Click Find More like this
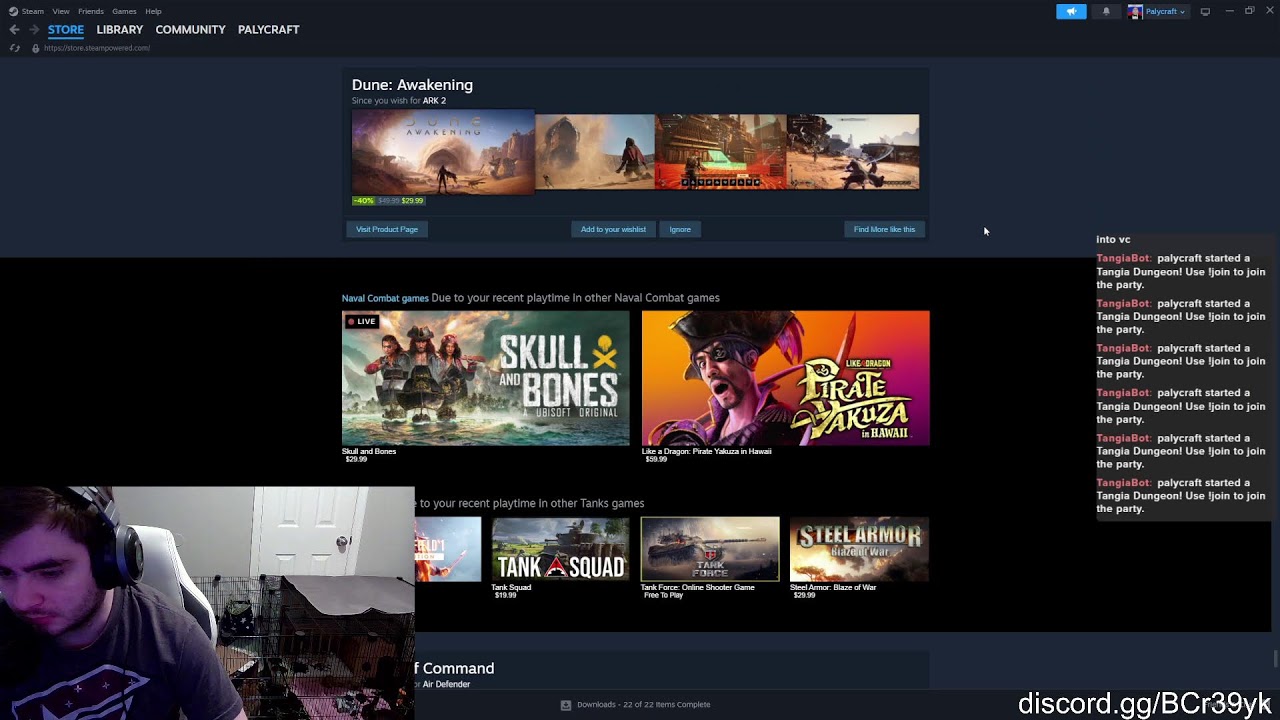1280x720 pixels. (x=884, y=229)
